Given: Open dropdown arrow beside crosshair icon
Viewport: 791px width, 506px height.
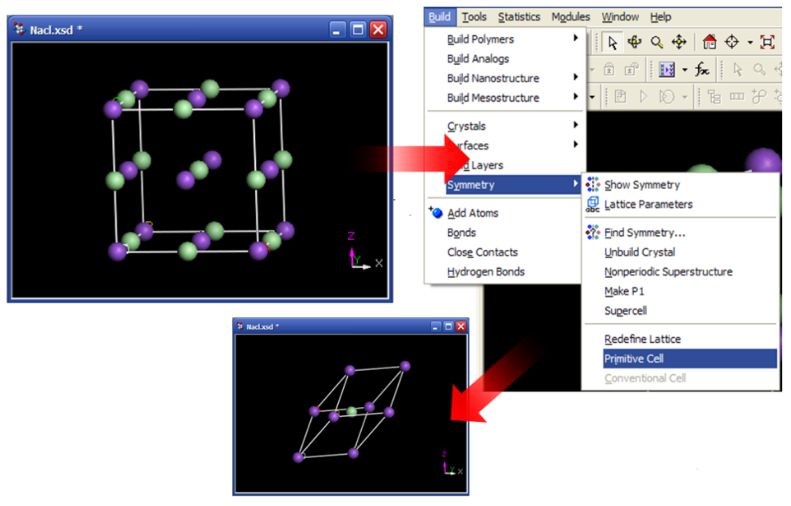Looking at the screenshot, I should coord(750,42).
